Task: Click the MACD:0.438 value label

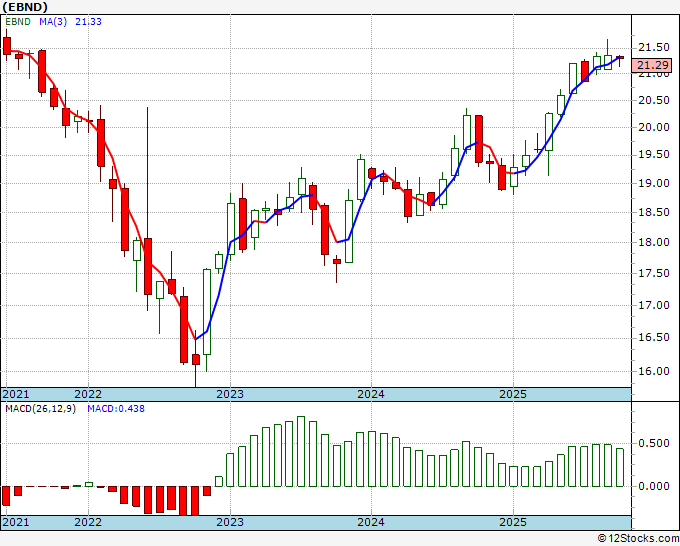Action: click(x=116, y=409)
